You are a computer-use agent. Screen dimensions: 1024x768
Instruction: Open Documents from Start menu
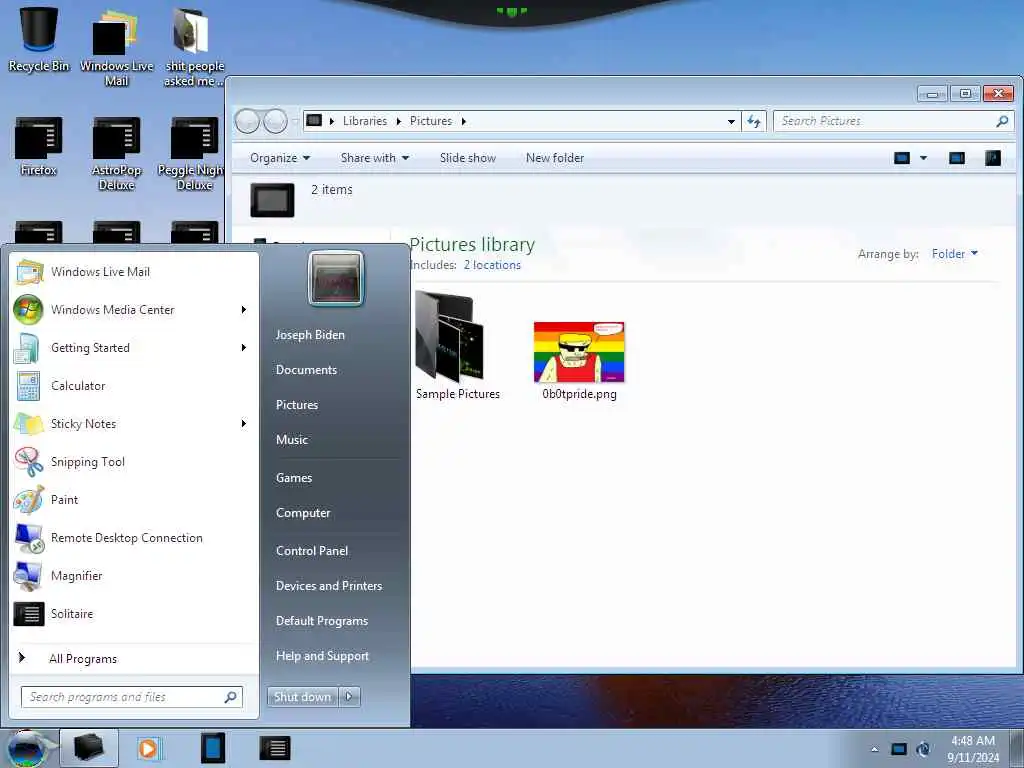pos(306,370)
